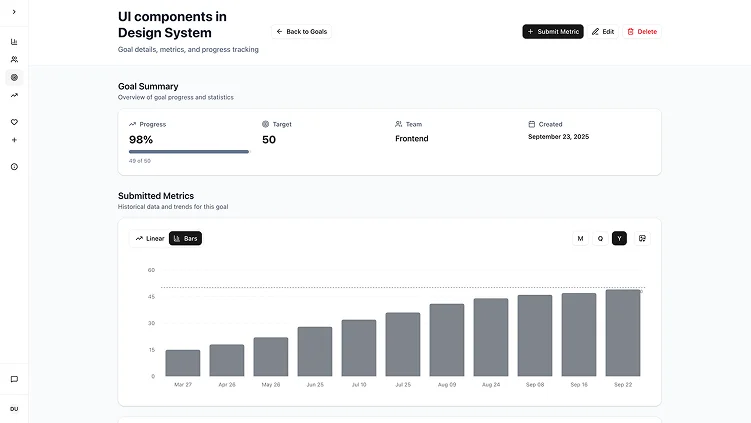Click the Submit Metric button
The width and height of the screenshot is (751, 423).
[553, 32]
